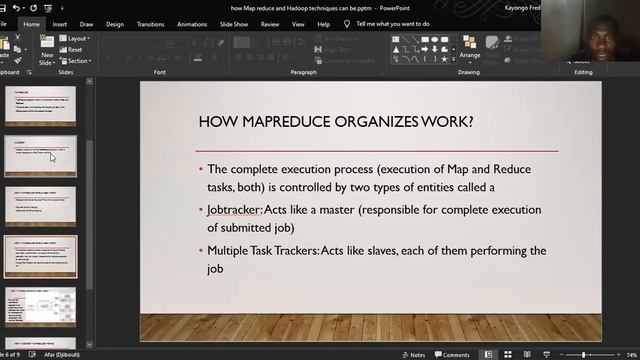
Task: Click the zoom in plus button
Action: [x=618, y=355]
